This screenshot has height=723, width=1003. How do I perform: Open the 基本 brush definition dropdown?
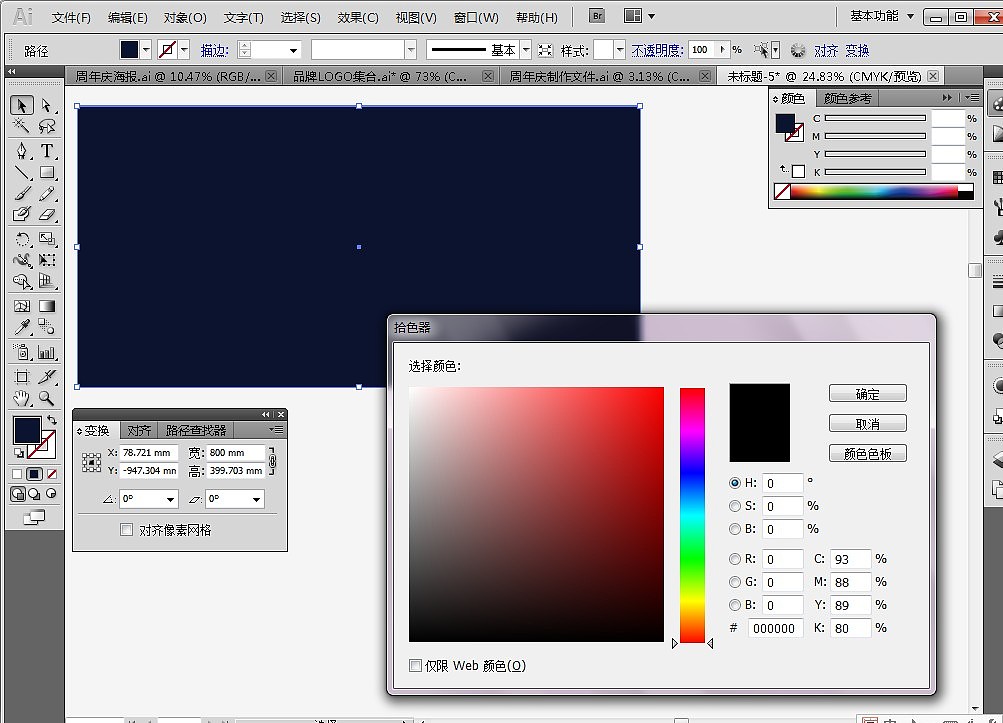coord(526,50)
